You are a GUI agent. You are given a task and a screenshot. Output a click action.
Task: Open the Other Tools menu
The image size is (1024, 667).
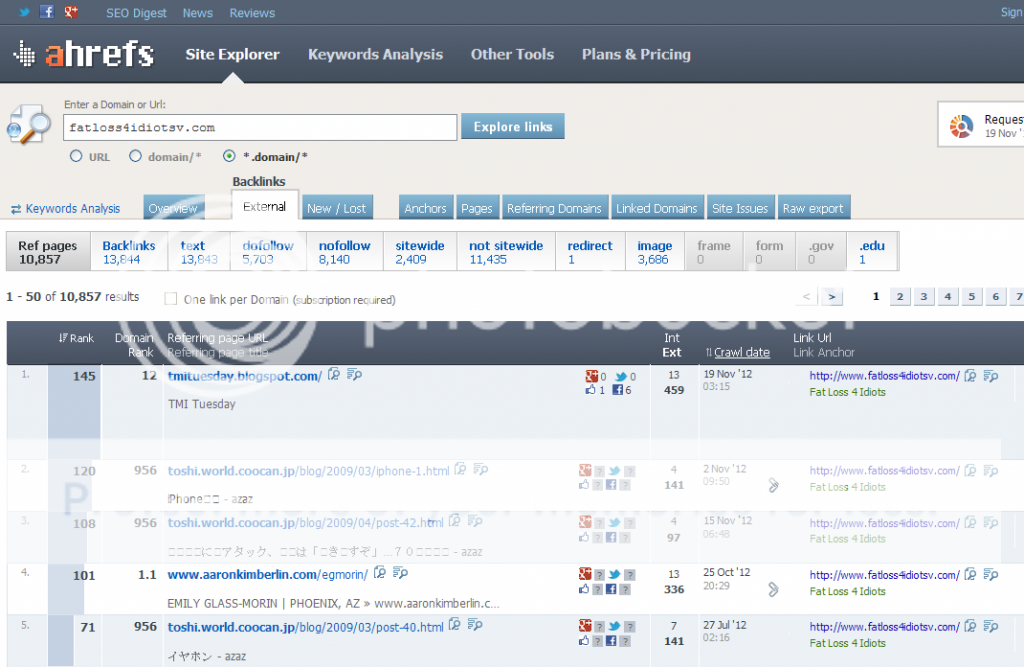(x=513, y=54)
